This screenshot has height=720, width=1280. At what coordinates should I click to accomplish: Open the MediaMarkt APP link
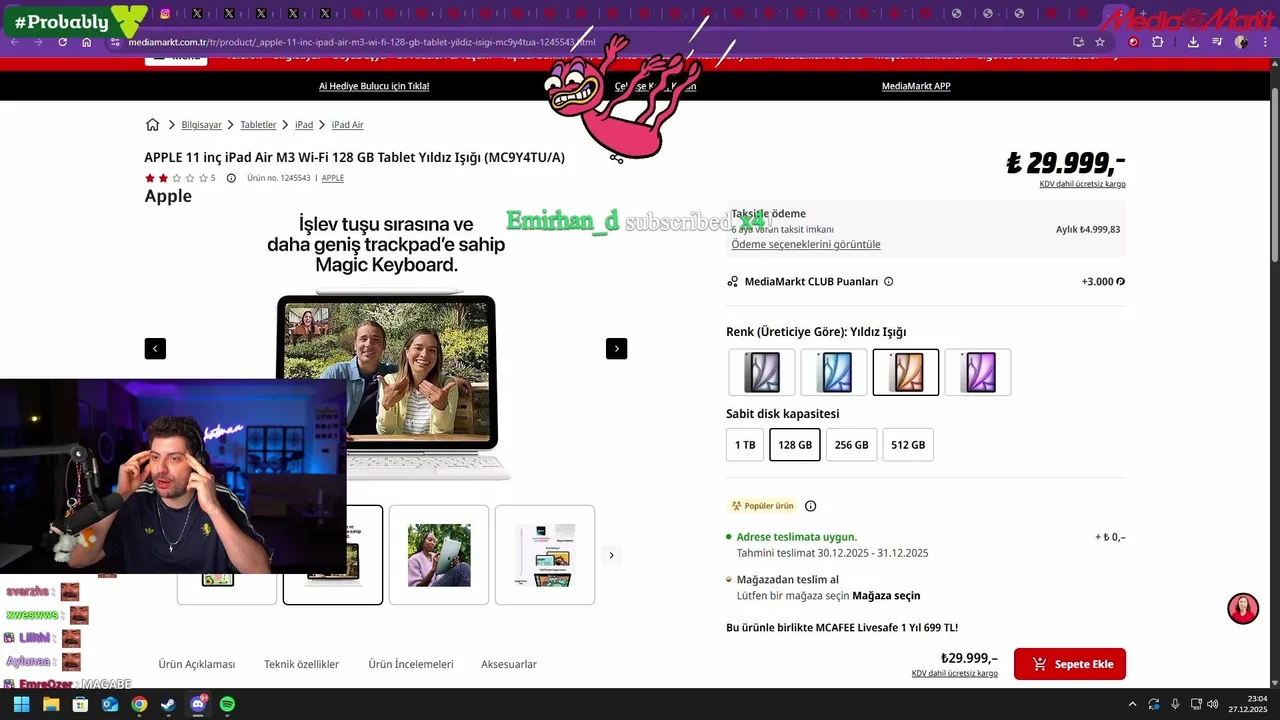916,86
